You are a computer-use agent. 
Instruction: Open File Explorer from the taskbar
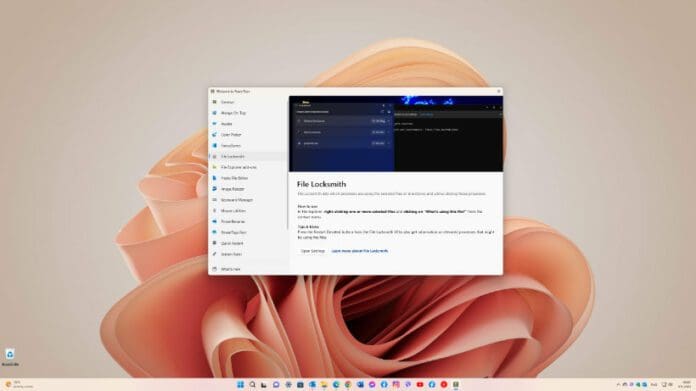[324, 384]
